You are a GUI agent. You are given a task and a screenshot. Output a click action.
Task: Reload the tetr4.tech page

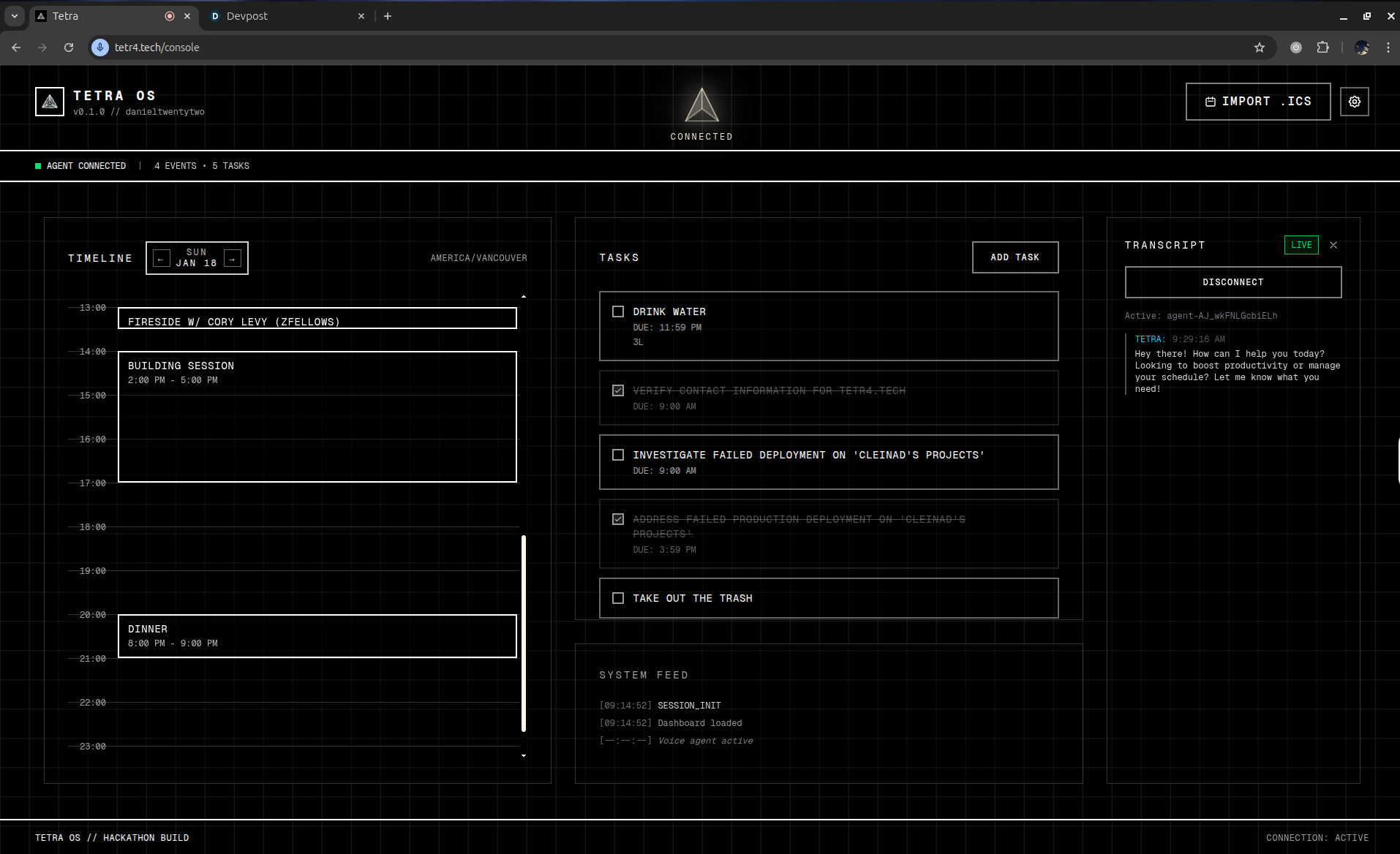tap(69, 48)
